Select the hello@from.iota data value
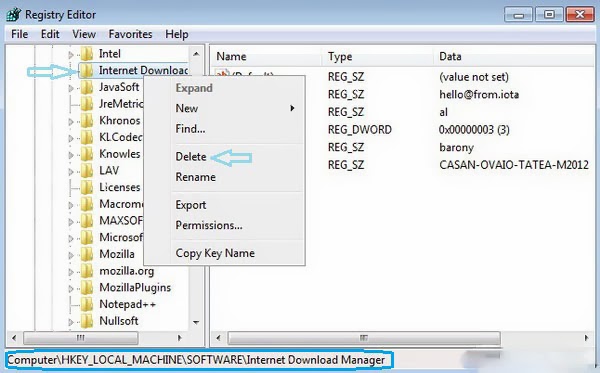The image size is (600, 373). coord(479,94)
